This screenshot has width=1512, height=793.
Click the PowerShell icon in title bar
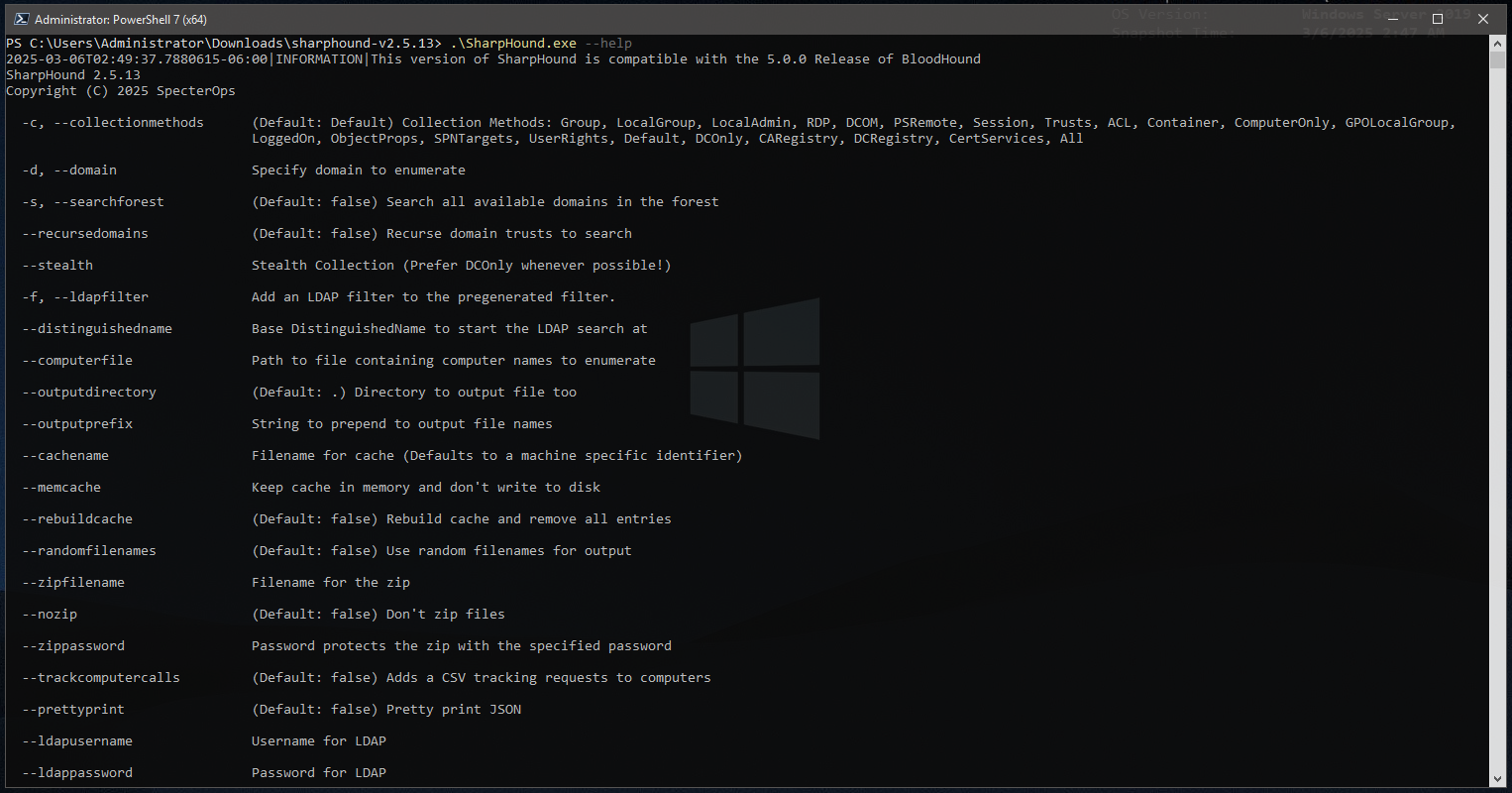pyautogui.click(x=20, y=19)
